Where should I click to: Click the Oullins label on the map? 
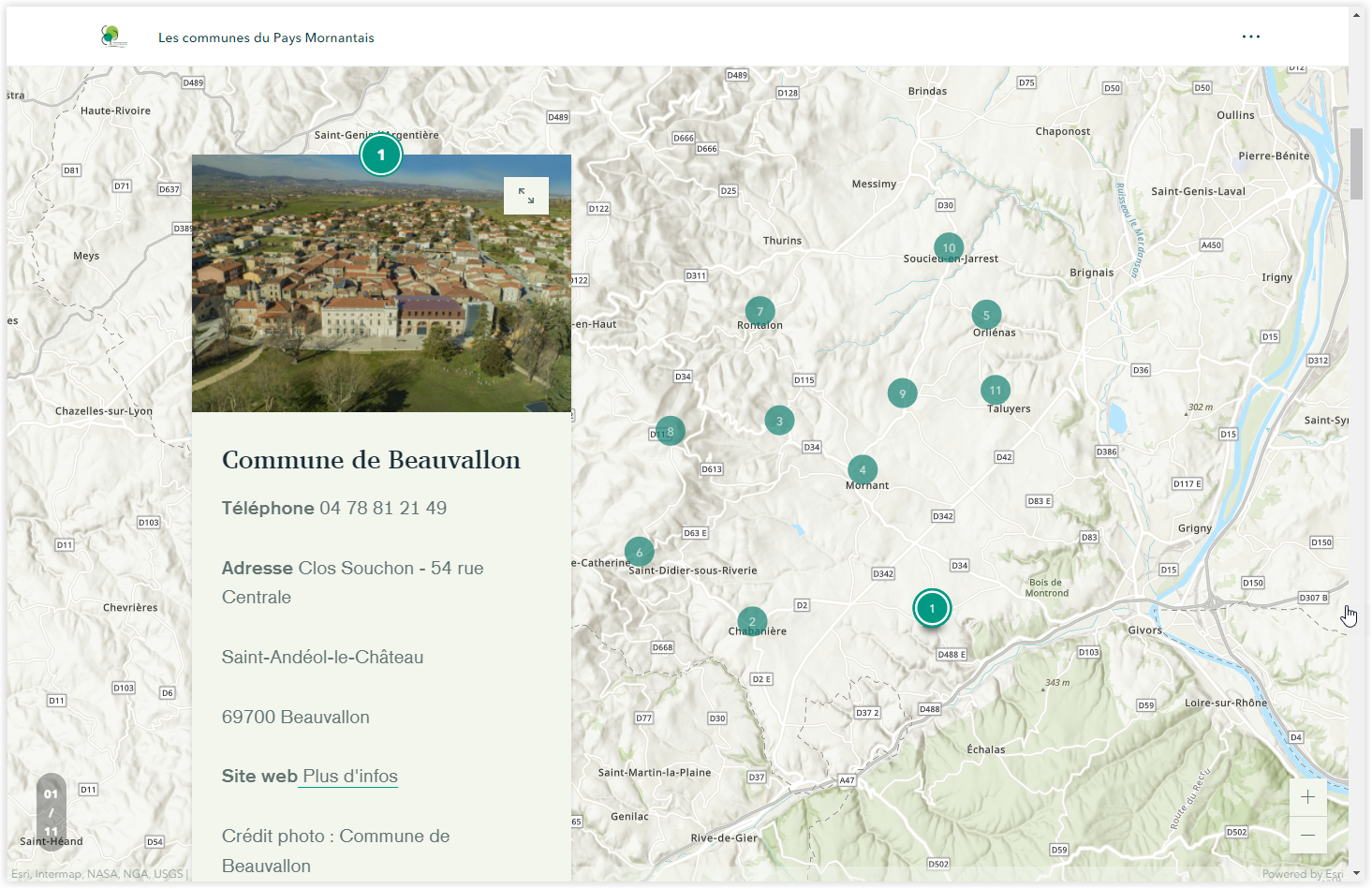pos(1235,115)
